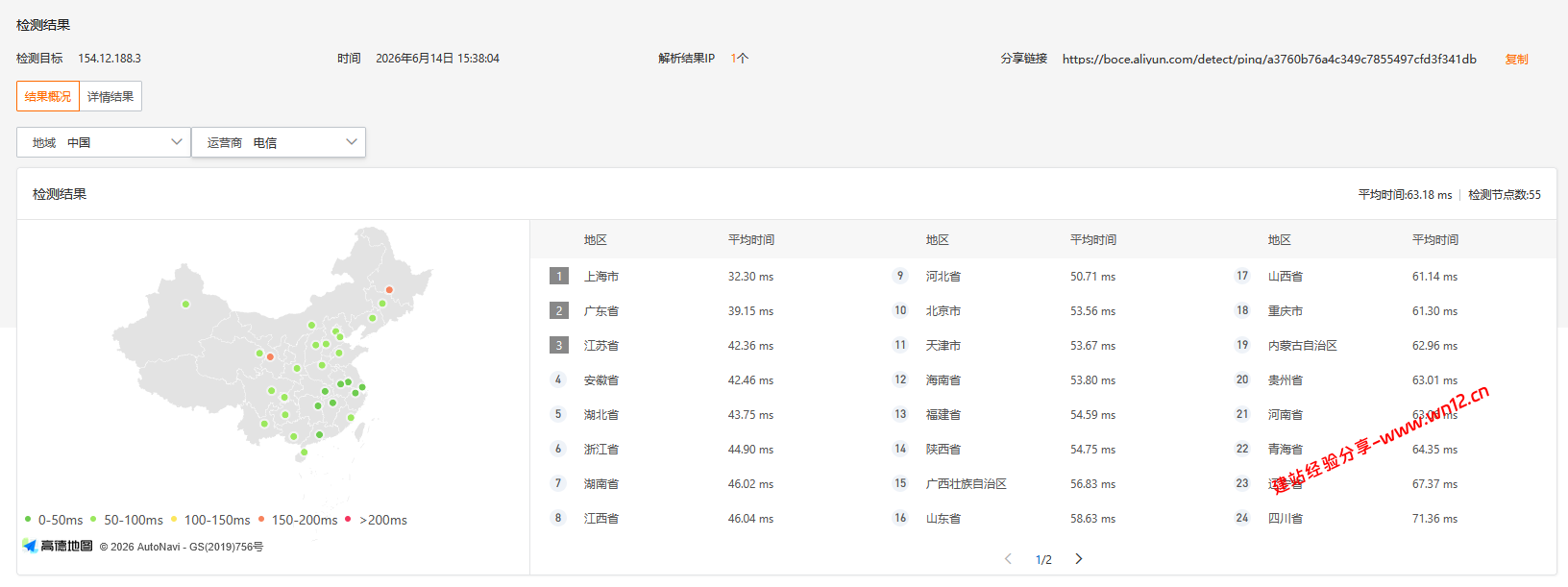Click the 高德地图 logo
This screenshot has width=1568, height=587.
click(x=58, y=546)
